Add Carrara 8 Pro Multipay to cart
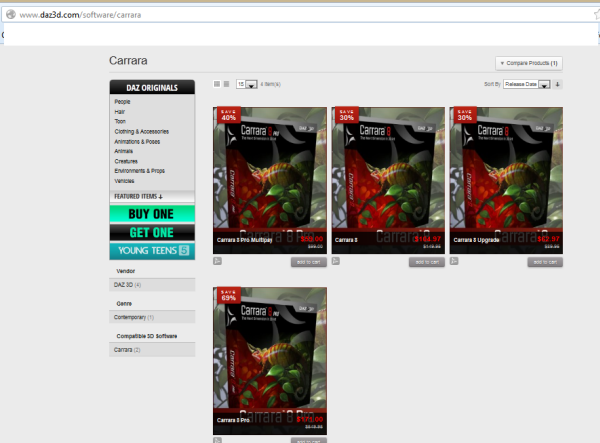This screenshot has width=600, height=443. [x=308, y=262]
